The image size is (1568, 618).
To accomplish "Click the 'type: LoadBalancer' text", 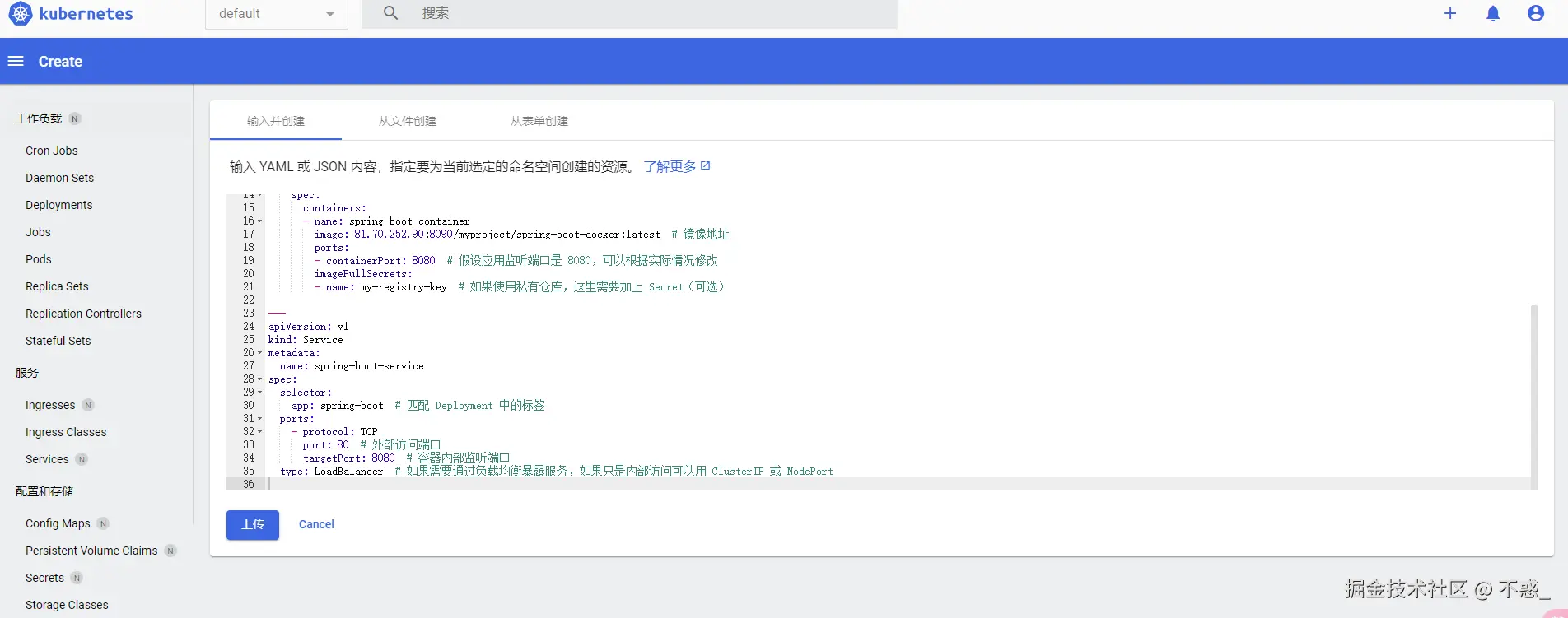I will coord(332,472).
